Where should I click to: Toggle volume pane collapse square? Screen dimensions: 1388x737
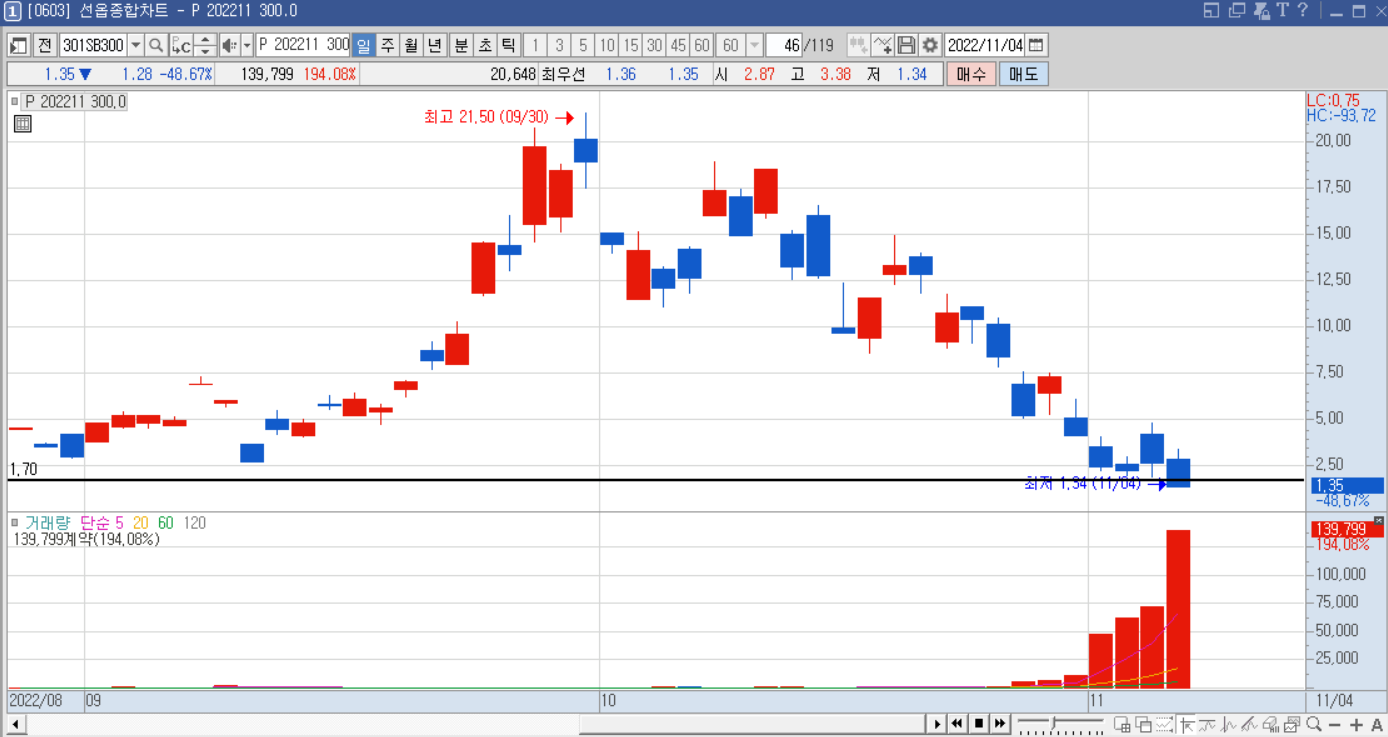point(14,522)
